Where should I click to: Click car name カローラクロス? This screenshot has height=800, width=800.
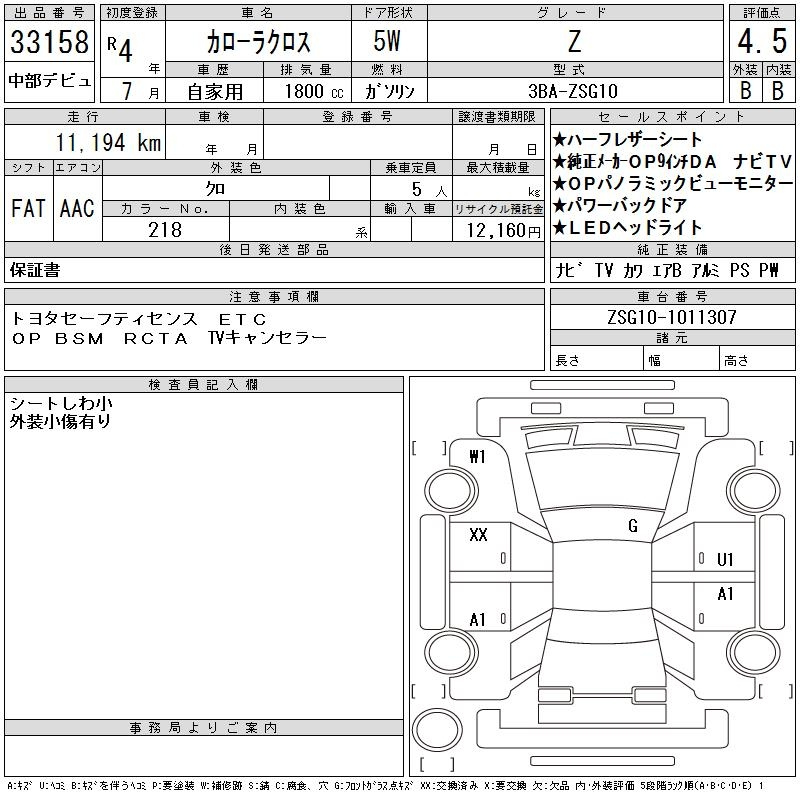[x=258, y=42]
